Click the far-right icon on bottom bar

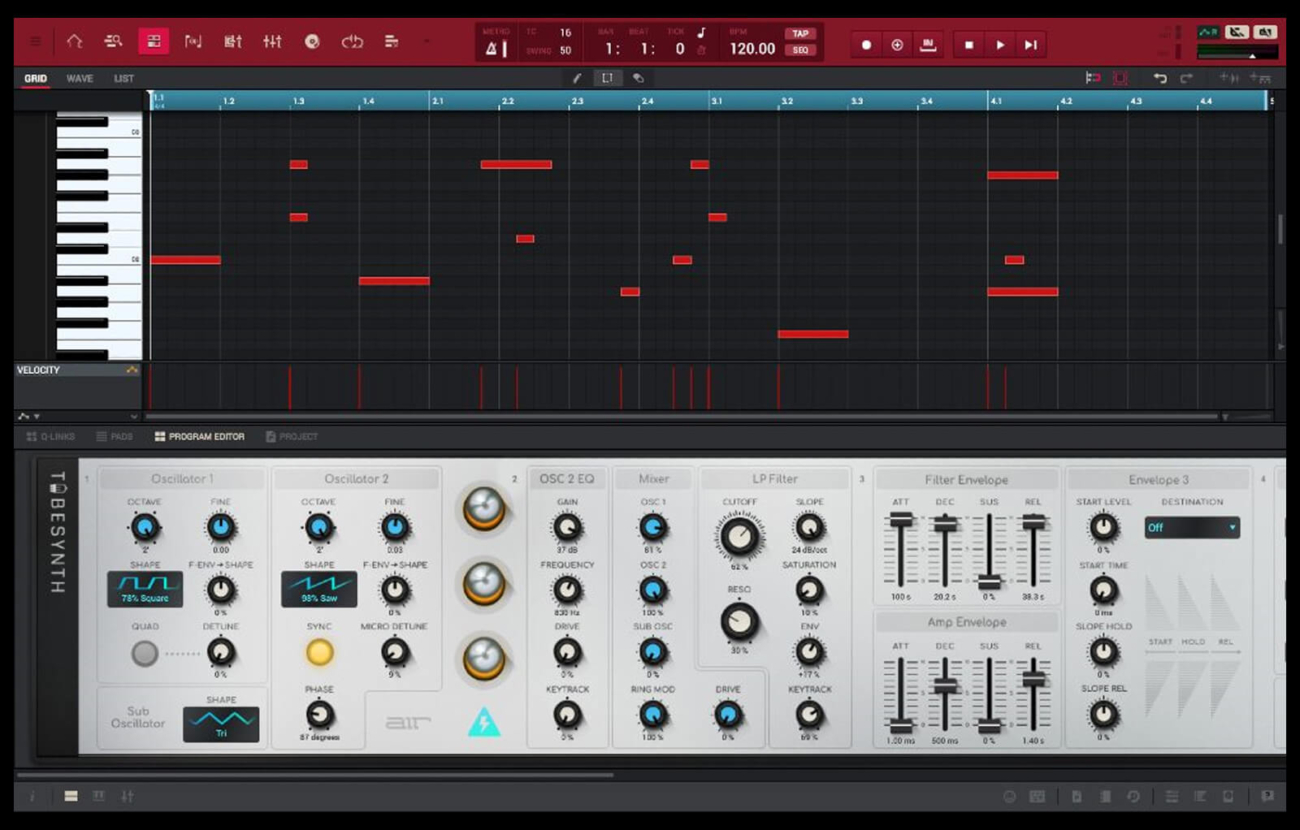1267,796
